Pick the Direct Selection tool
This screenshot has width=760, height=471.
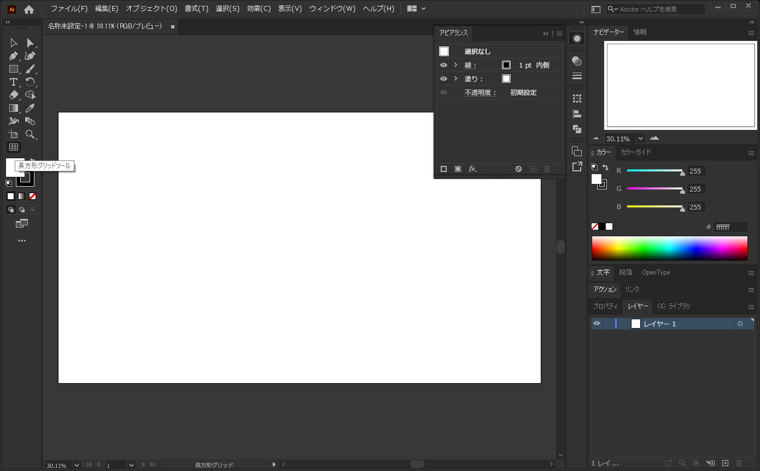coord(30,43)
